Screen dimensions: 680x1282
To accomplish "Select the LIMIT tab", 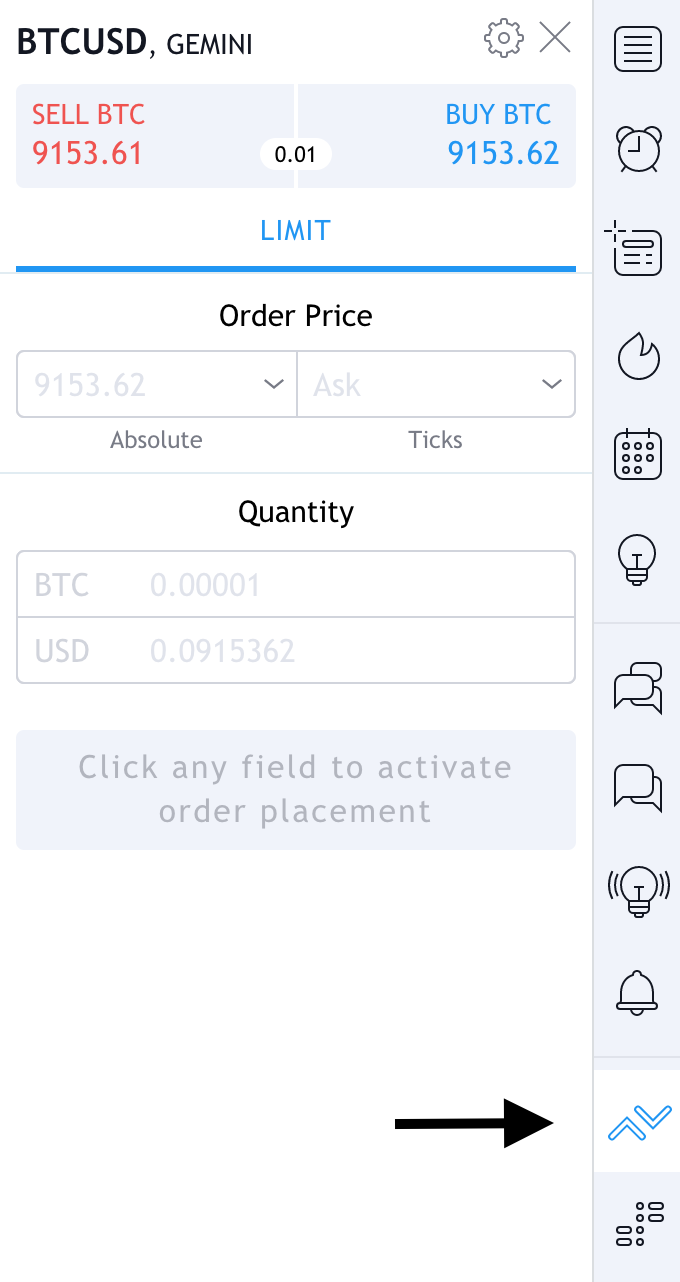I will tap(295, 231).
